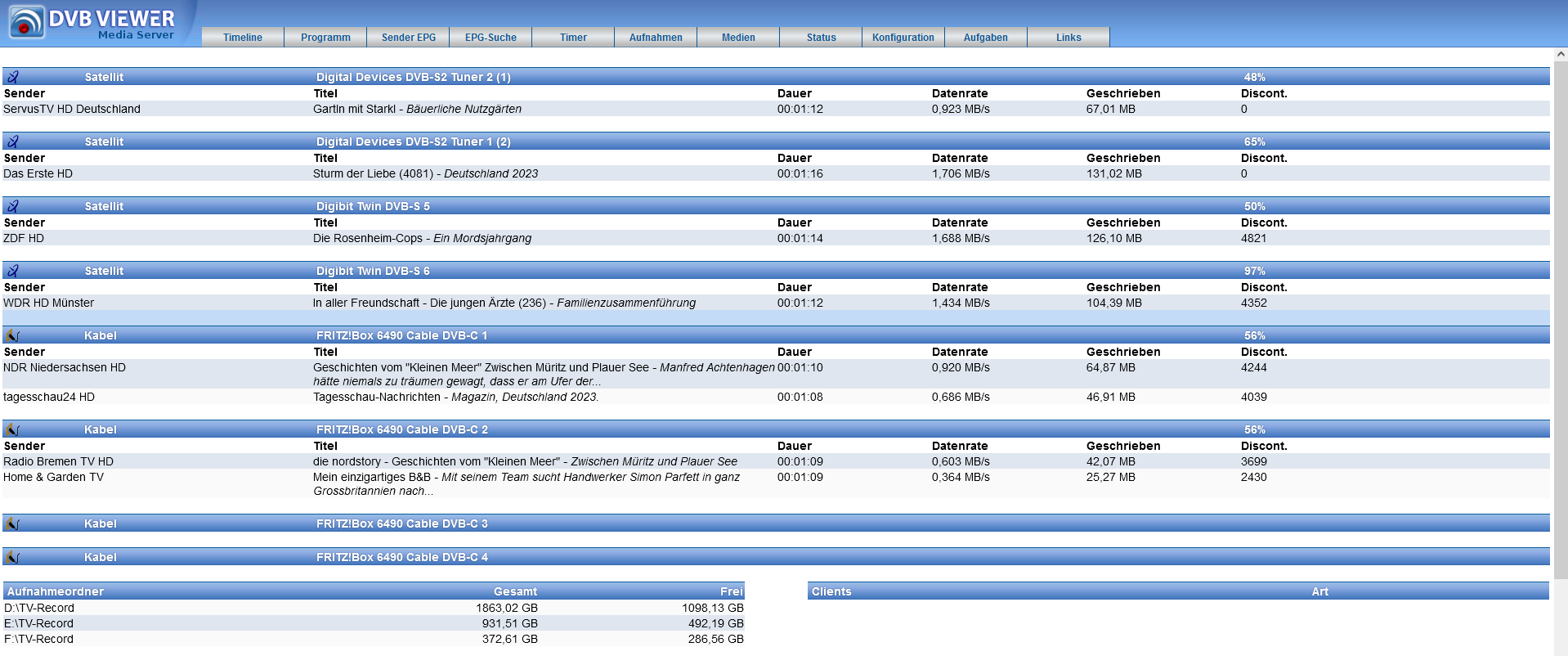Click satellite icon for Digibit Twin DVB-S 6
Image resolution: width=1568 pixels, height=656 pixels.
tap(13, 271)
